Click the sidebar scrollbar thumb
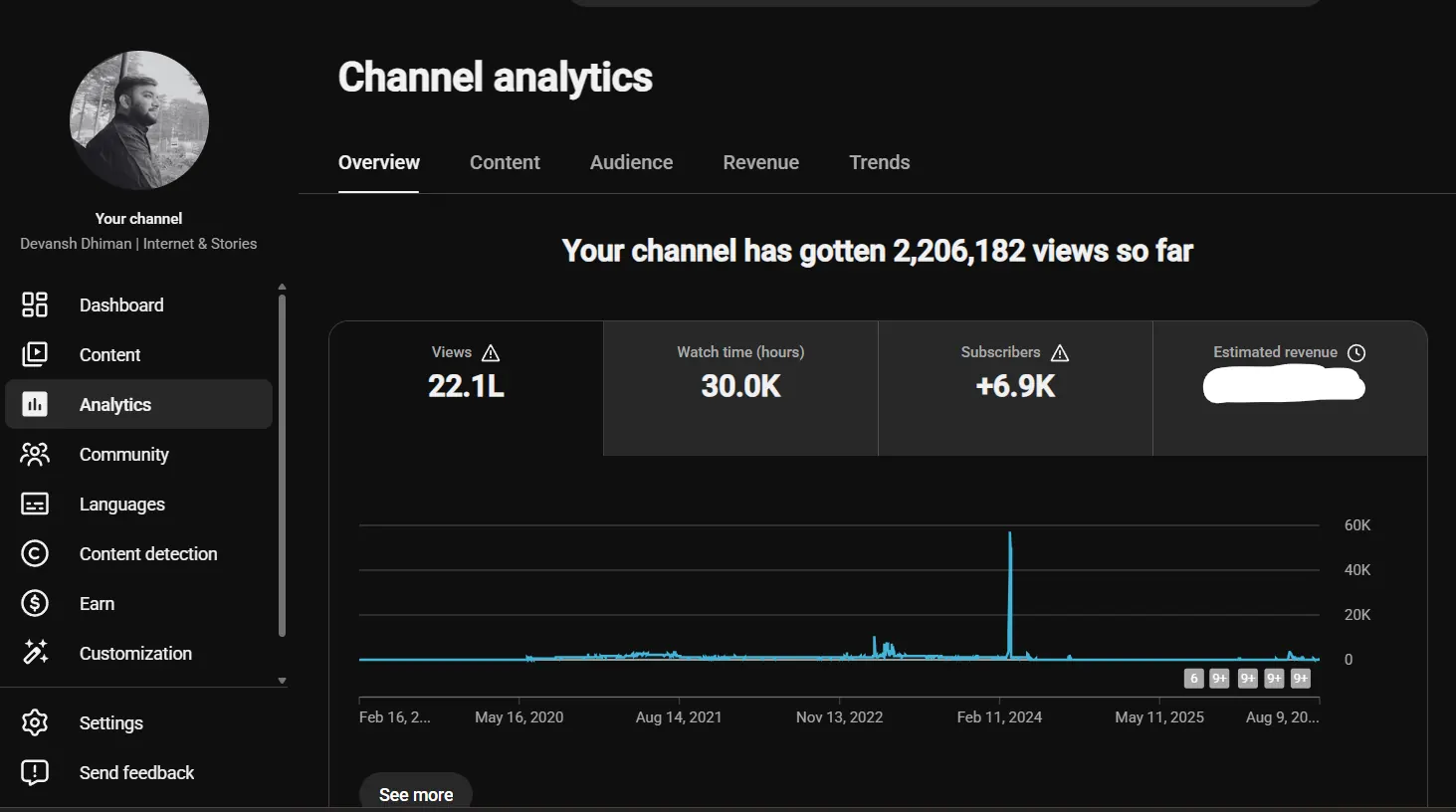 pos(282,465)
